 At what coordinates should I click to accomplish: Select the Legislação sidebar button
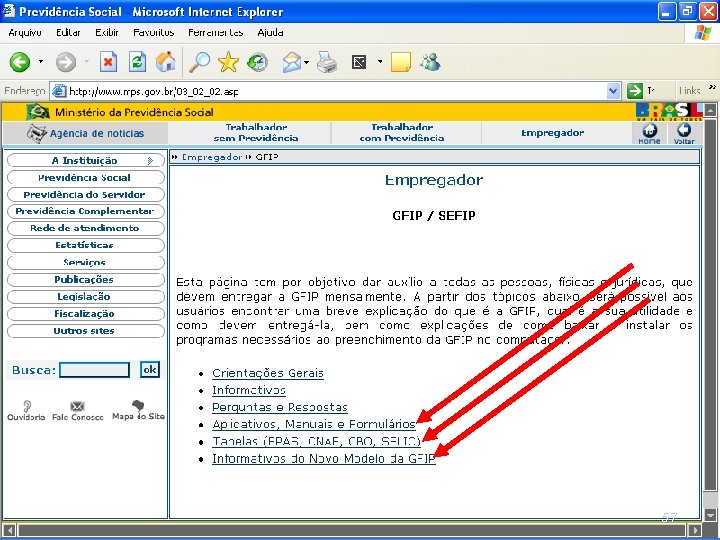pos(86,297)
